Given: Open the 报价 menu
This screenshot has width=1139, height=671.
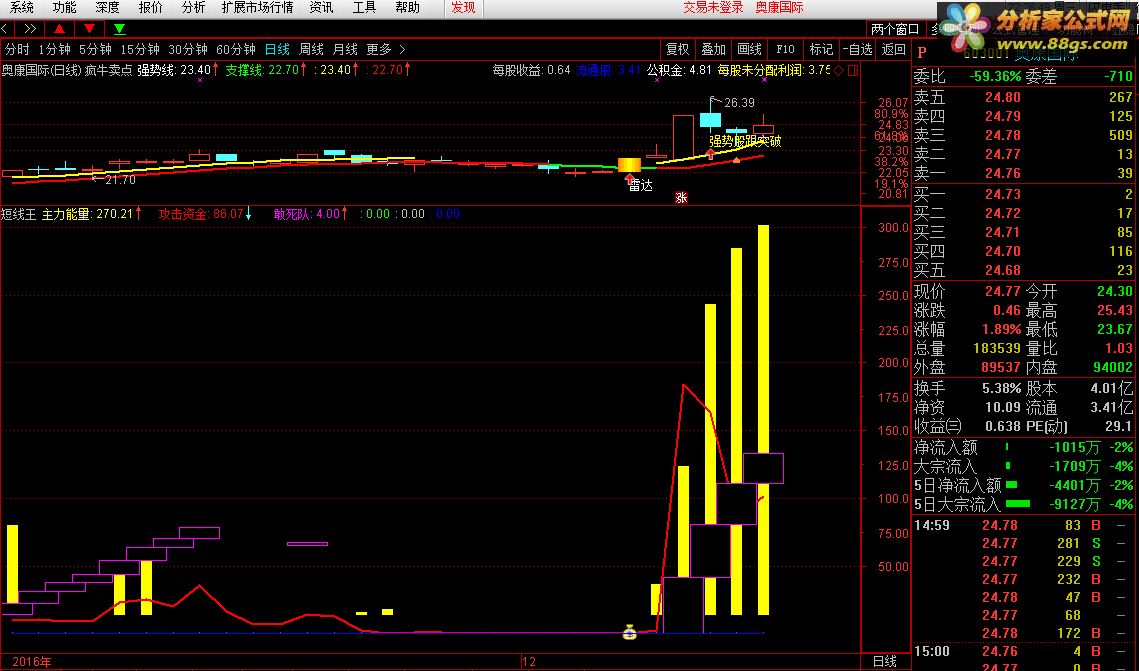Looking at the screenshot, I should point(150,7).
